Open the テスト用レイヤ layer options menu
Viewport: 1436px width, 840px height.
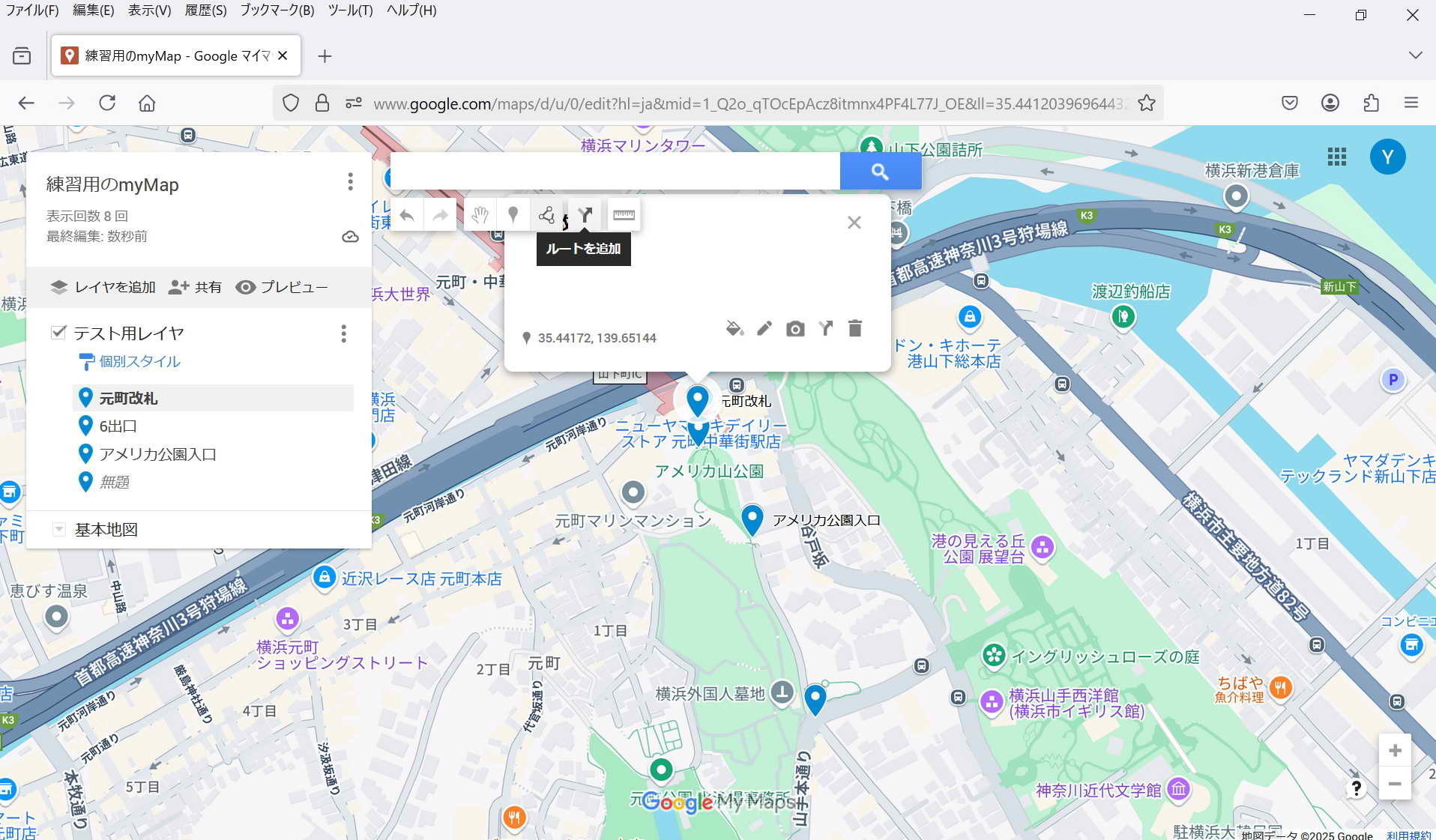pos(344,333)
